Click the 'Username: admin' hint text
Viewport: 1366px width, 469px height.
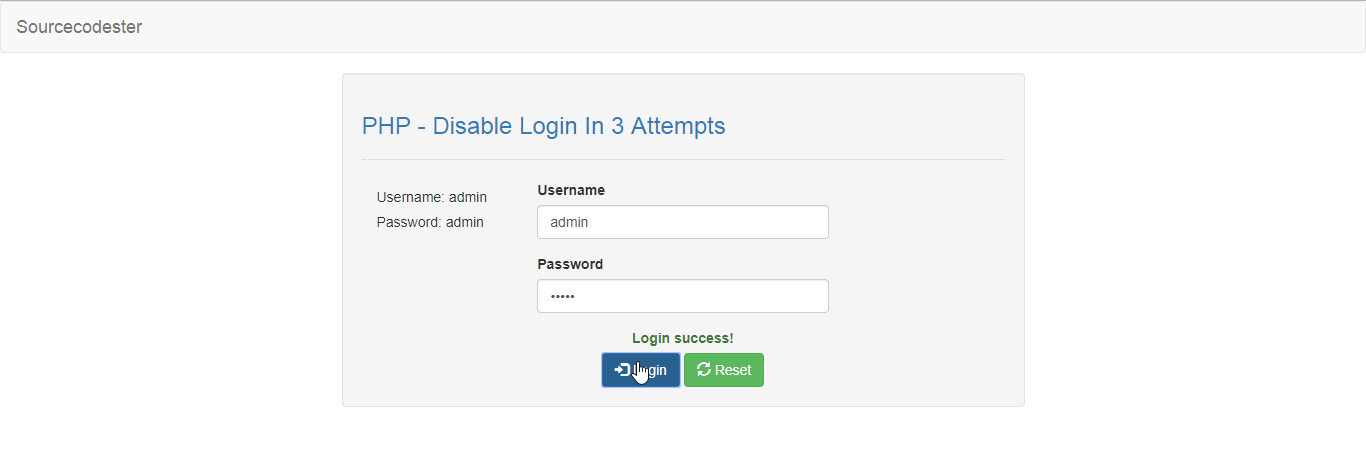[432, 197]
